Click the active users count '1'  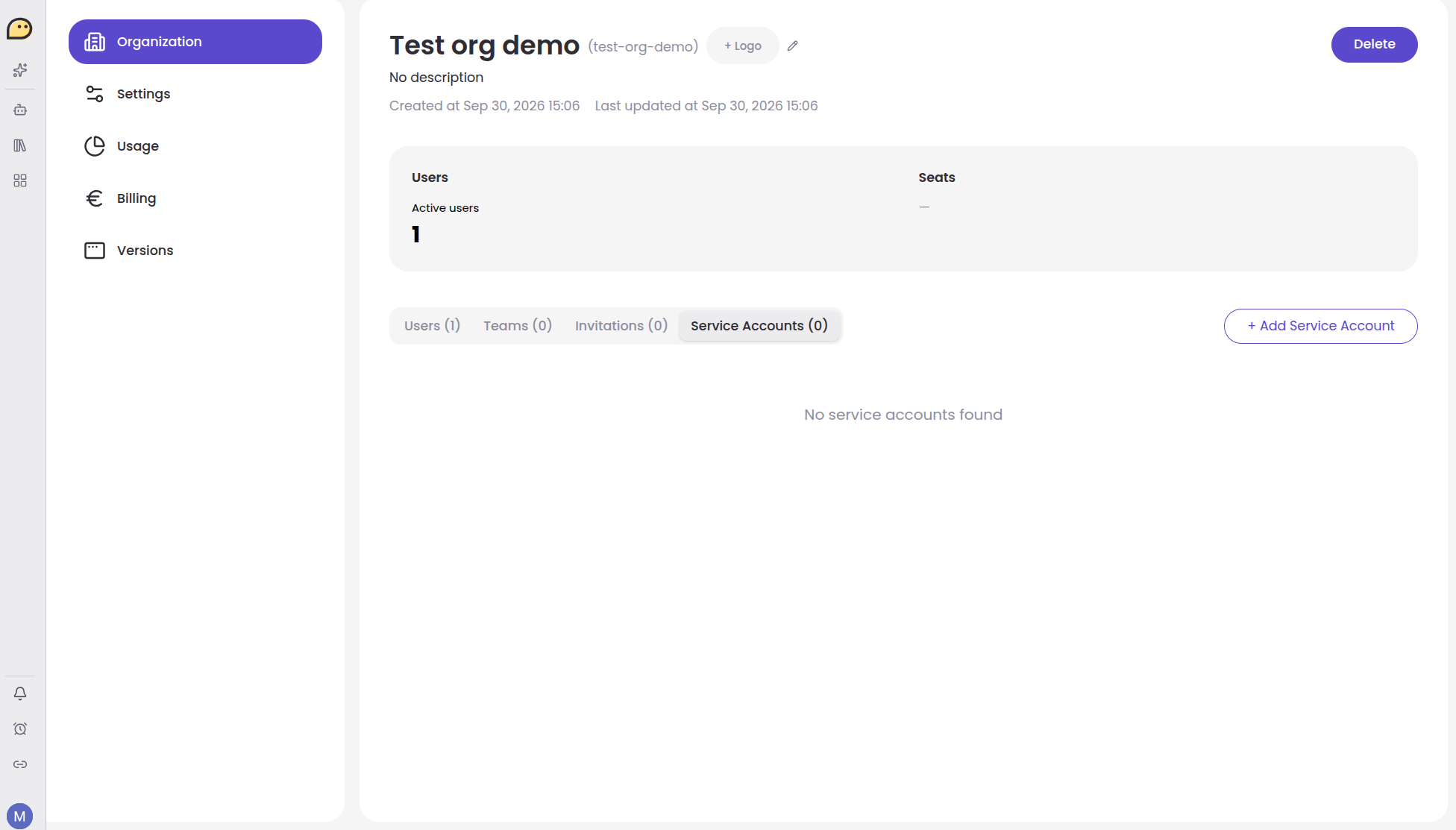pyautogui.click(x=416, y=235)
